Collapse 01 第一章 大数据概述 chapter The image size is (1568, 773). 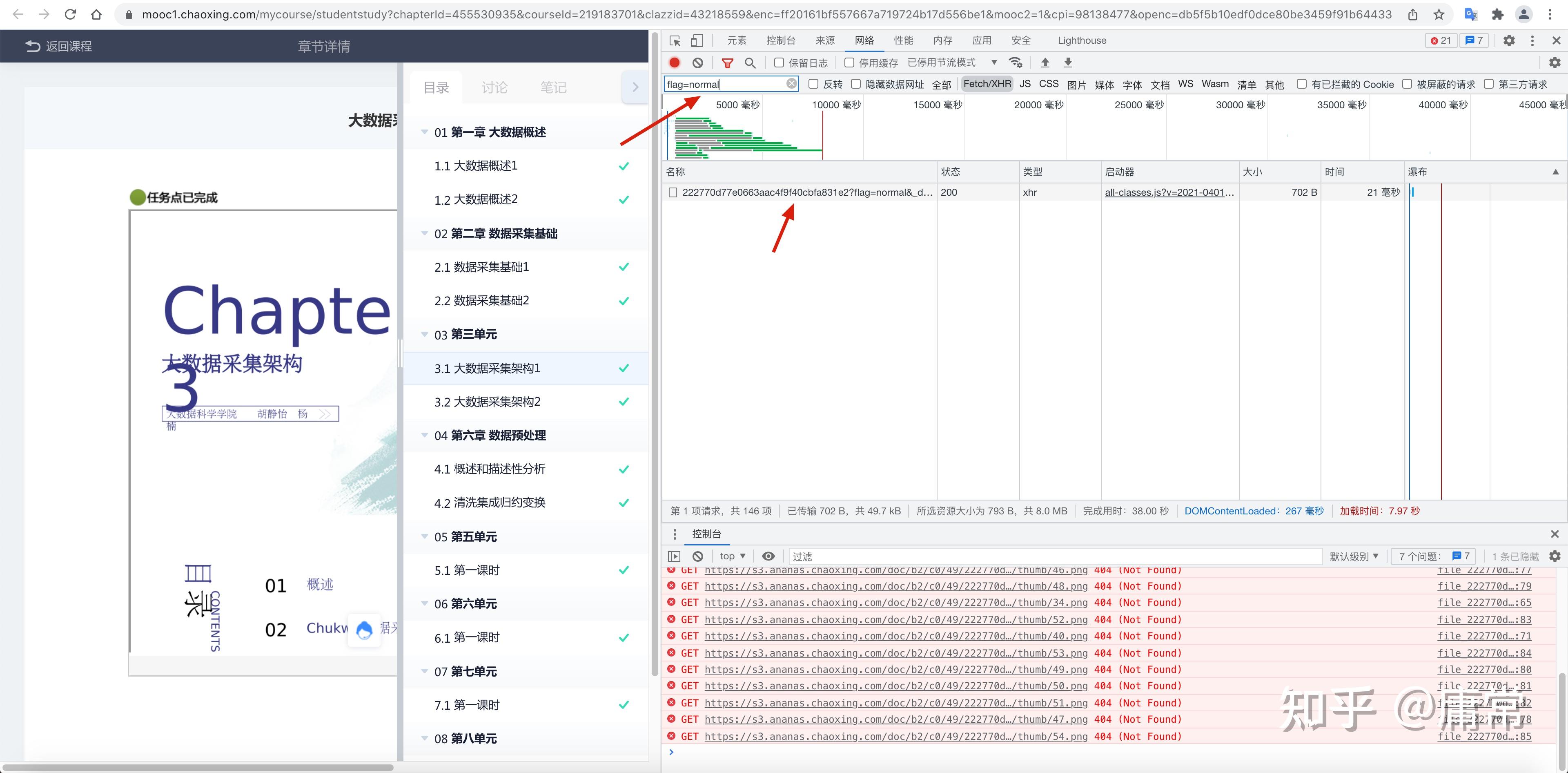click(425, 132)
